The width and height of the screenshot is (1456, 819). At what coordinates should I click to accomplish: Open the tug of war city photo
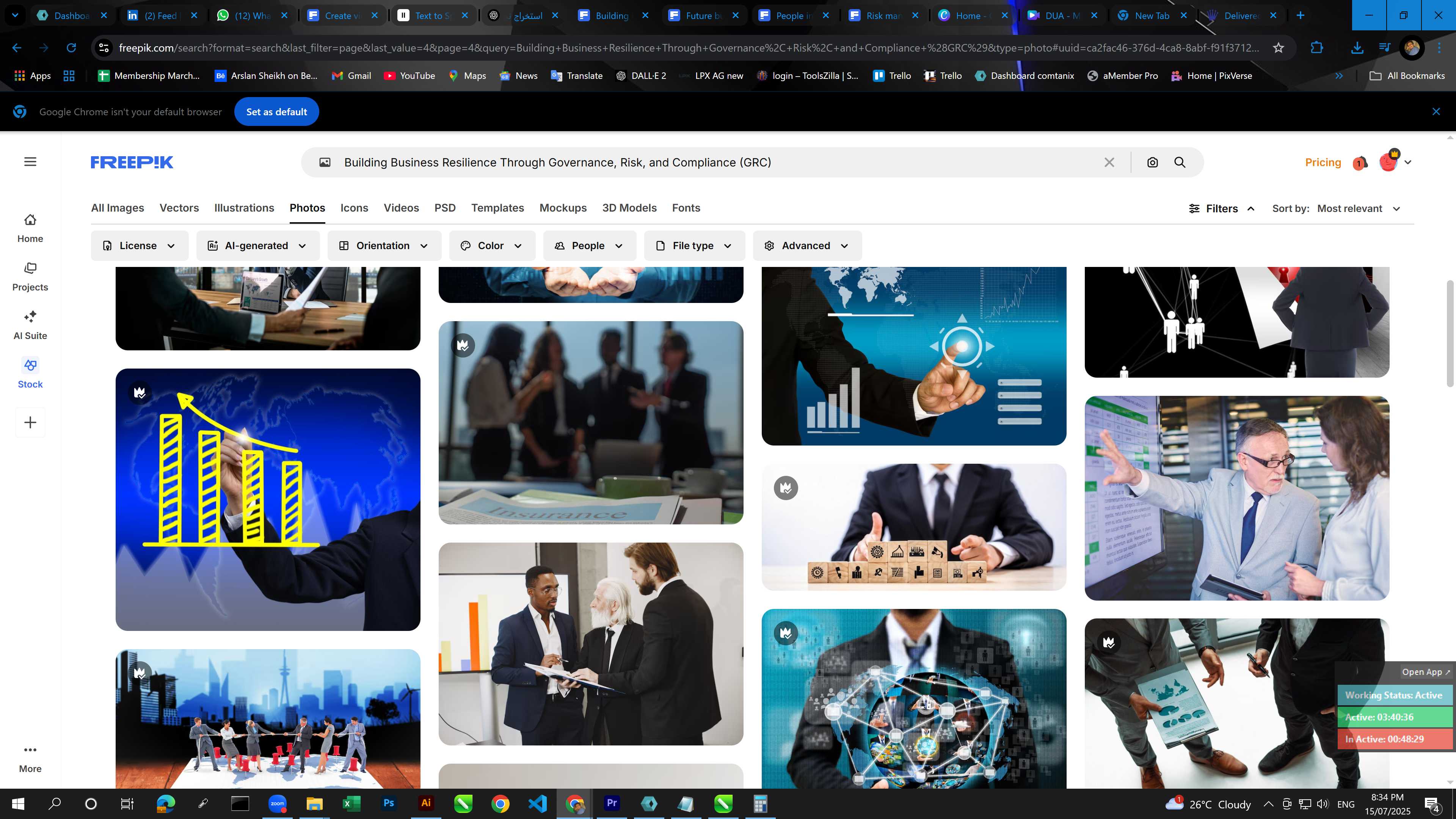[268, 719]
